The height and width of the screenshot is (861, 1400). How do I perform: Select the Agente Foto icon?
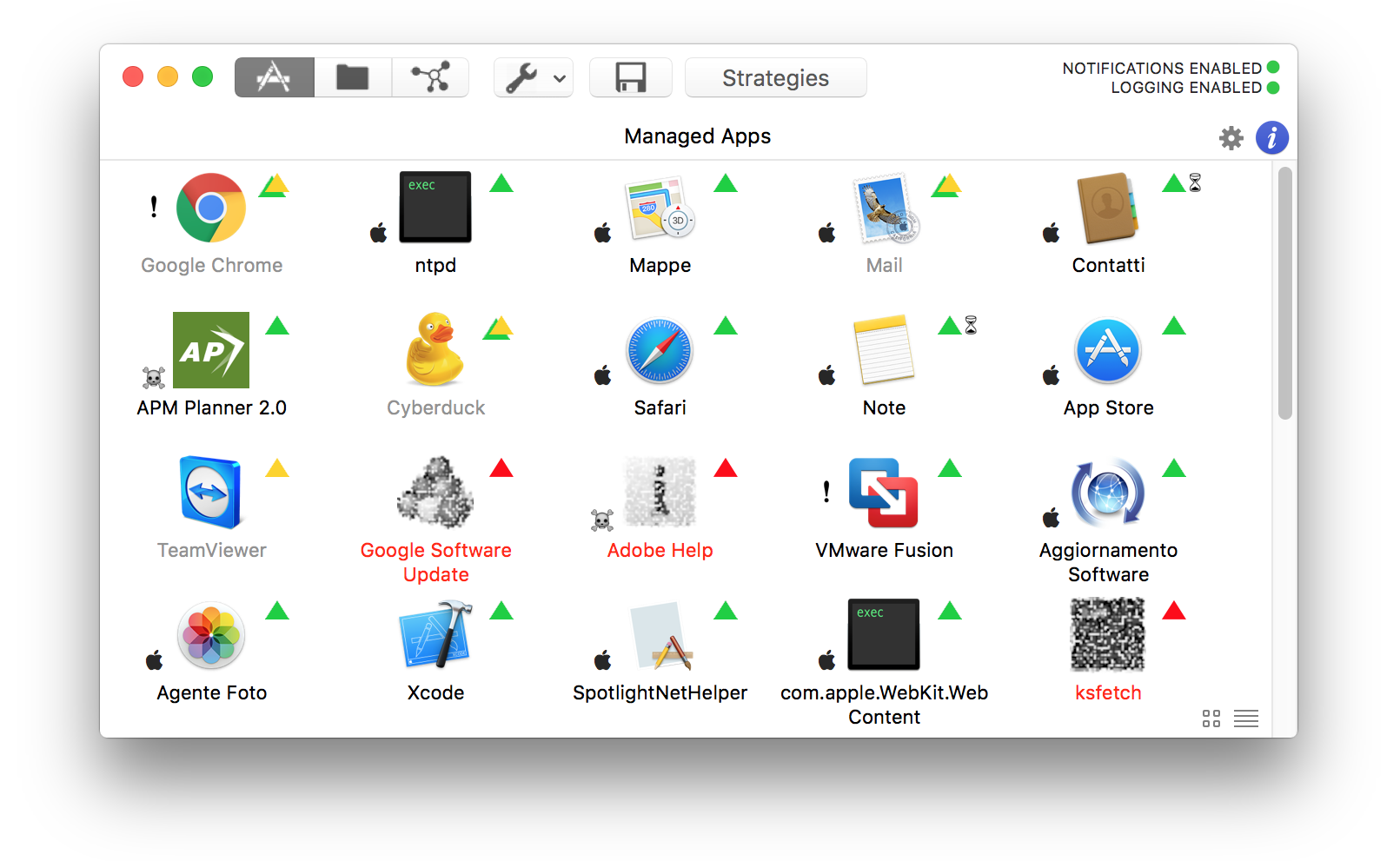(x=211, y=635)
